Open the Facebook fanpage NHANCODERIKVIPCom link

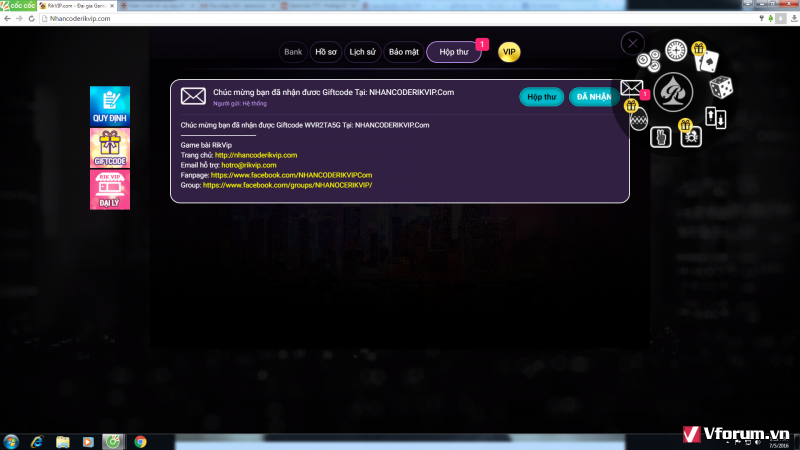point(291,175)
